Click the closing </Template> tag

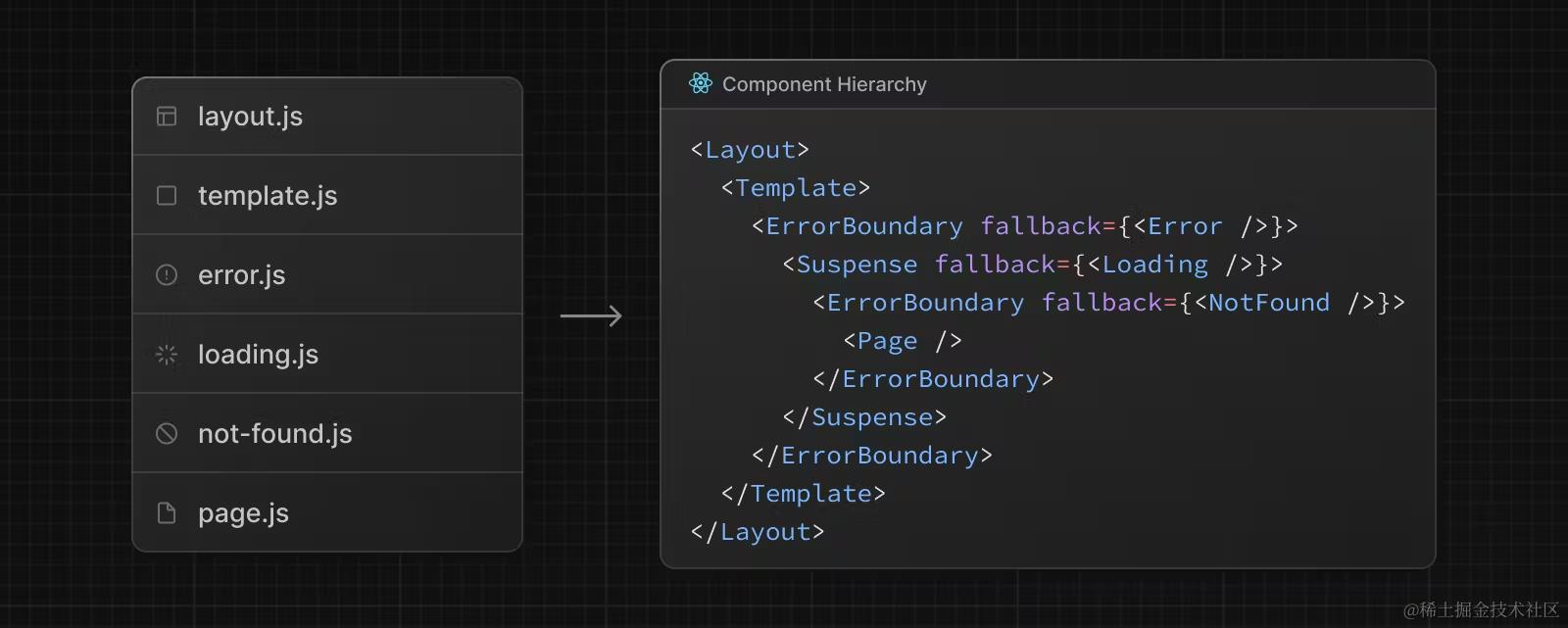[804, 494]
